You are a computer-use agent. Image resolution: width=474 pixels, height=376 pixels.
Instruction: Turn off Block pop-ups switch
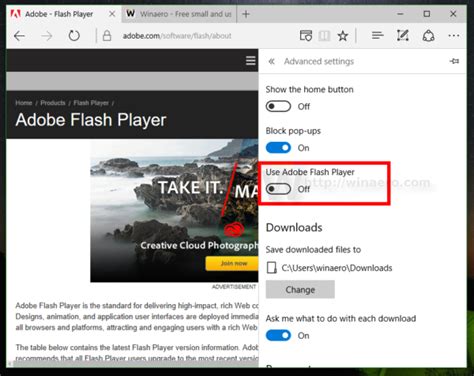coord(278,148)
